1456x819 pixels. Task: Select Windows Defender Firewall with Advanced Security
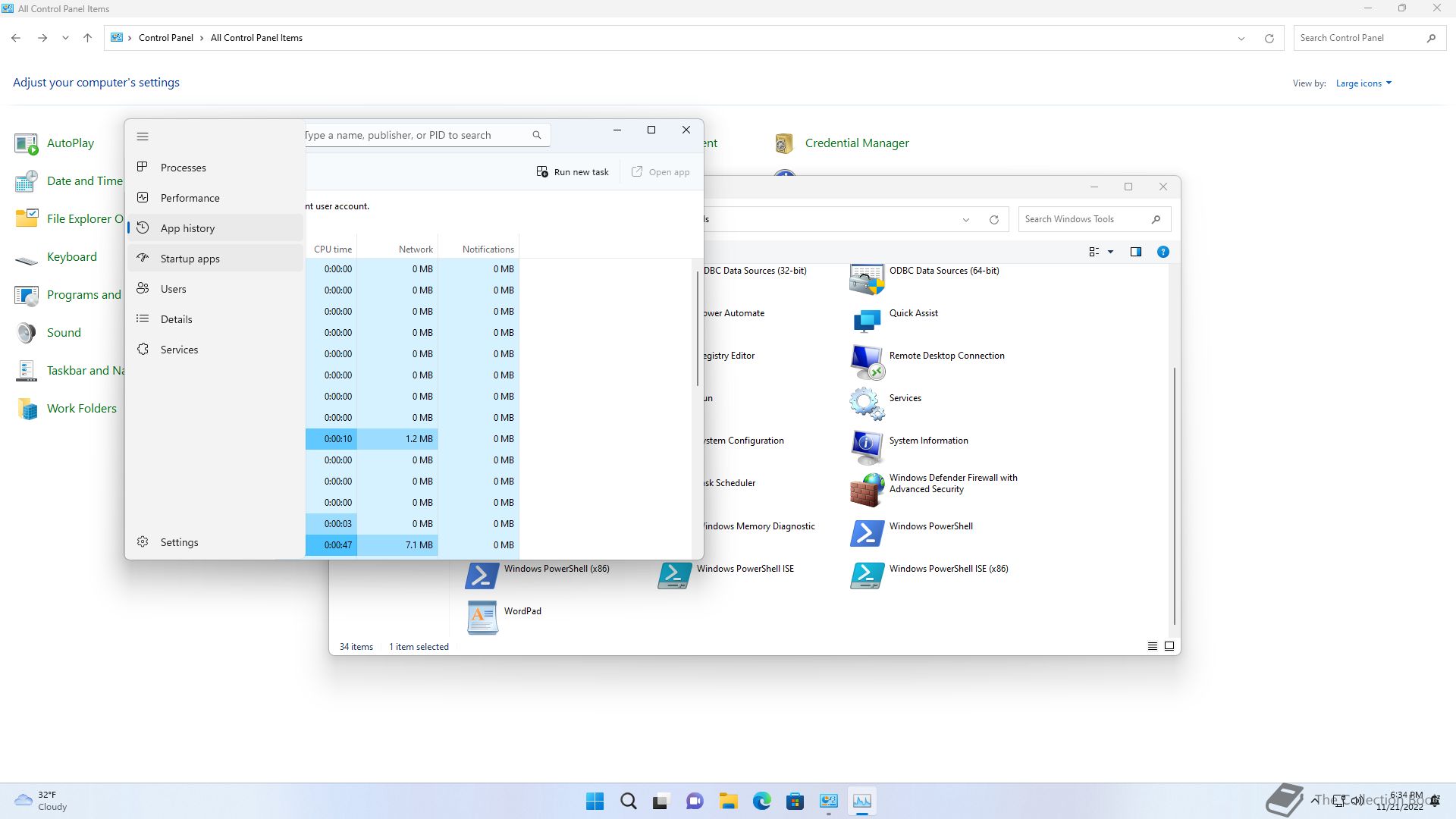pos(934,491)
